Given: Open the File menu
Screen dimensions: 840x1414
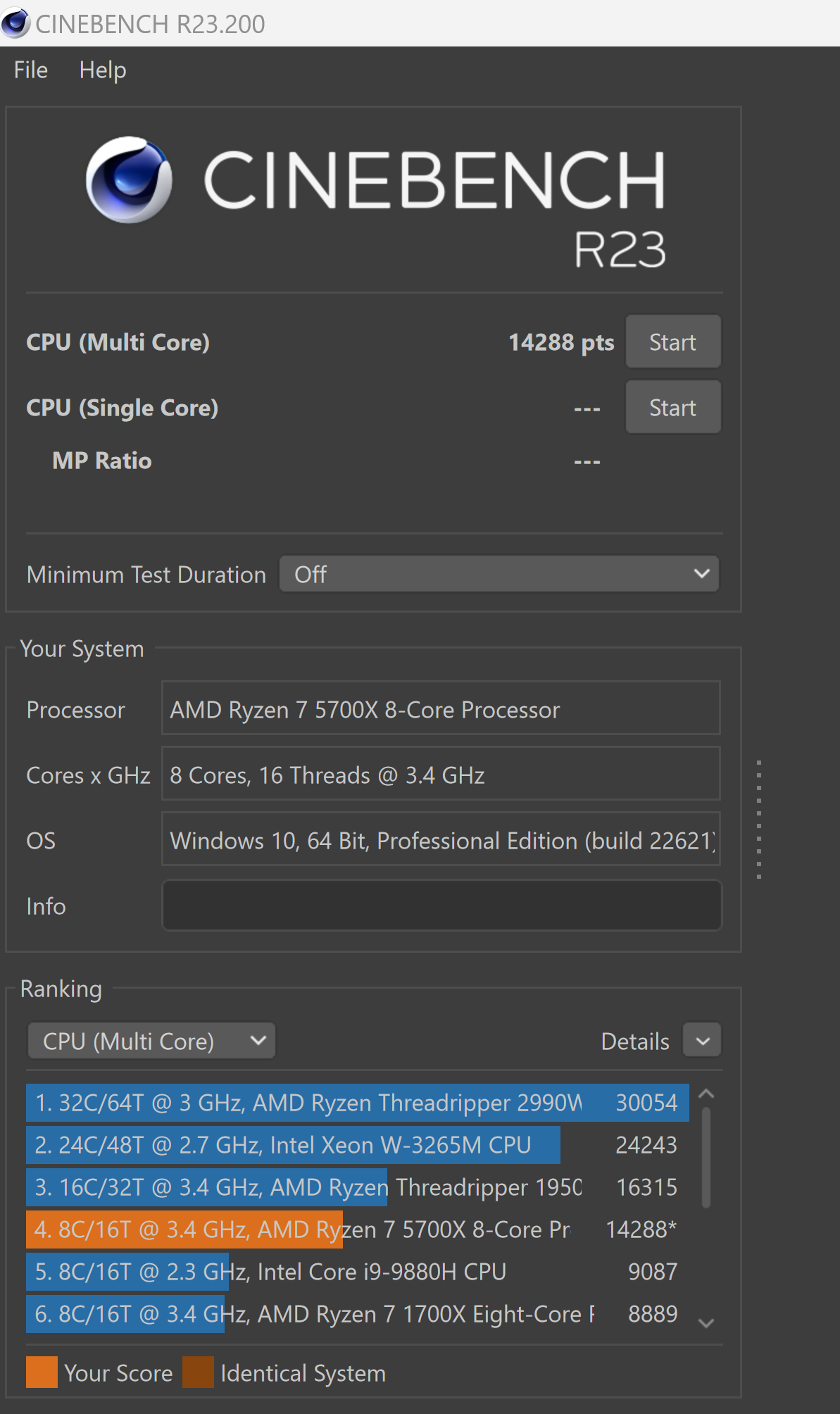Looking at the screenshot, I should 31,70.
